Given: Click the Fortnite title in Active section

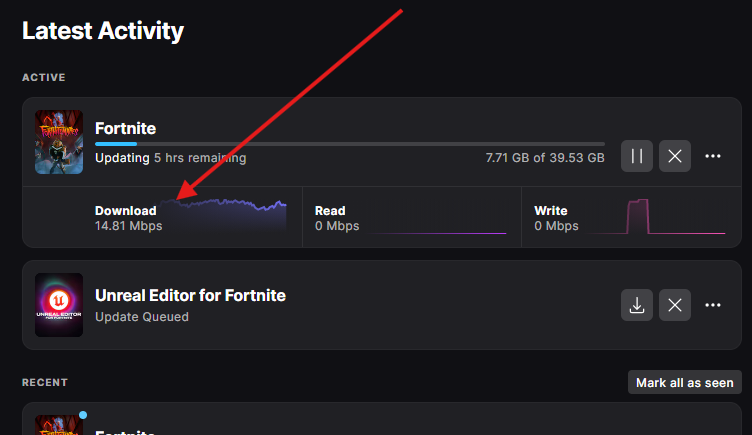Looking at the screenshot, I should point(125,129).
